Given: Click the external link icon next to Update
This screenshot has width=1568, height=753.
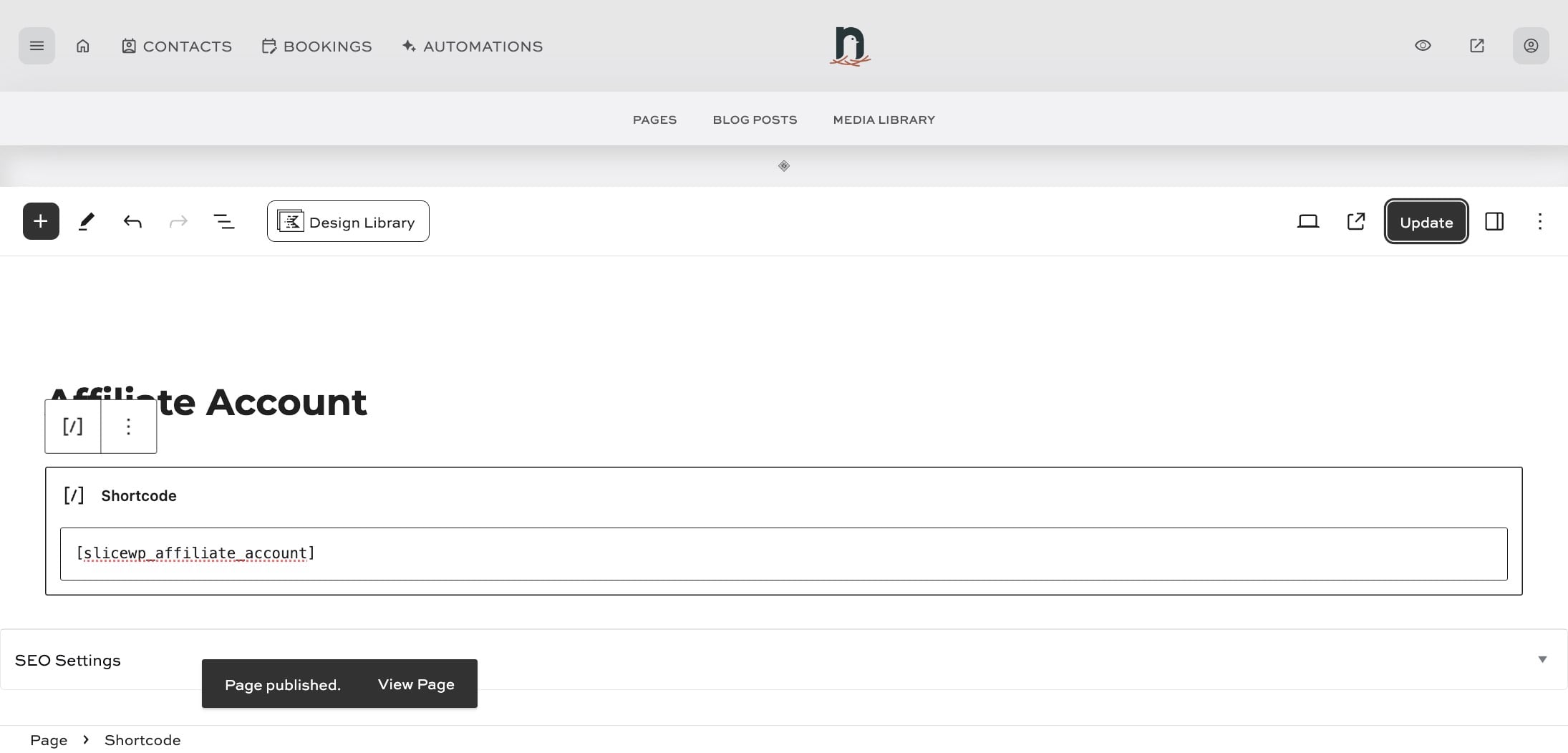Looking at the screenshot, I should [x=1355, y=221].
